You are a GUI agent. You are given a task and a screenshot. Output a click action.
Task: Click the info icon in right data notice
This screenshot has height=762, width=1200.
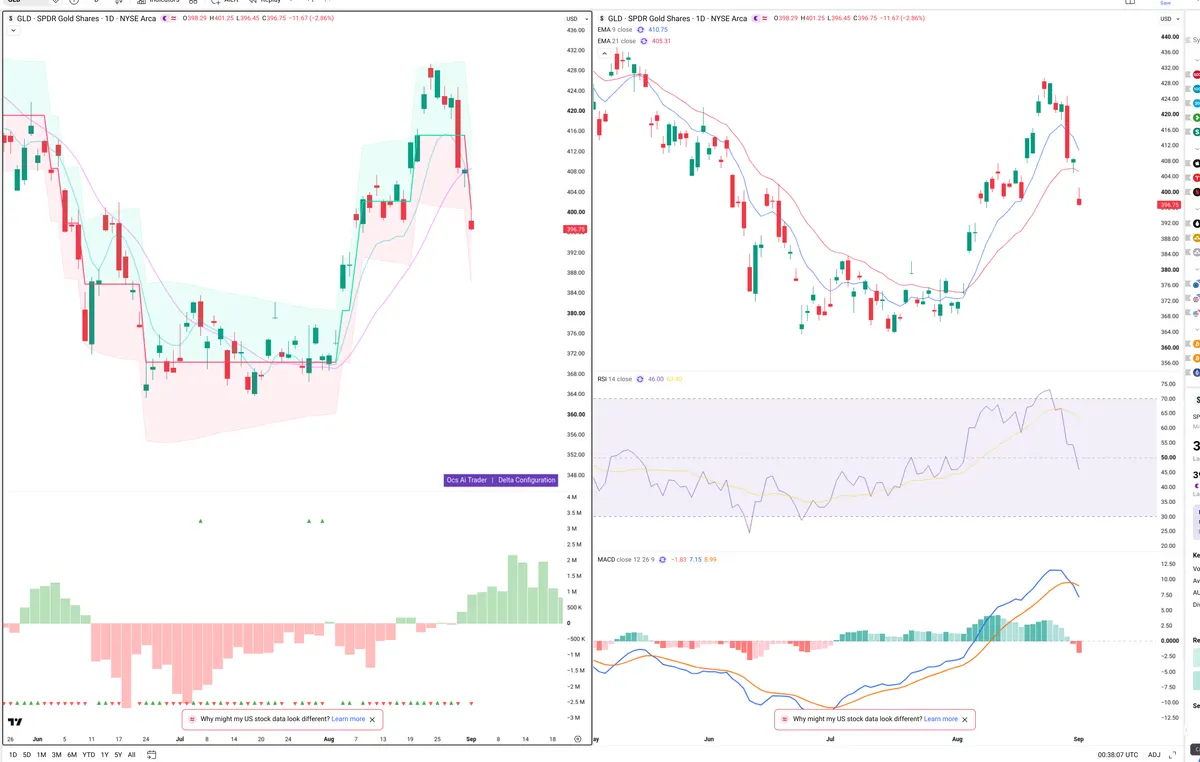(784, 719)
